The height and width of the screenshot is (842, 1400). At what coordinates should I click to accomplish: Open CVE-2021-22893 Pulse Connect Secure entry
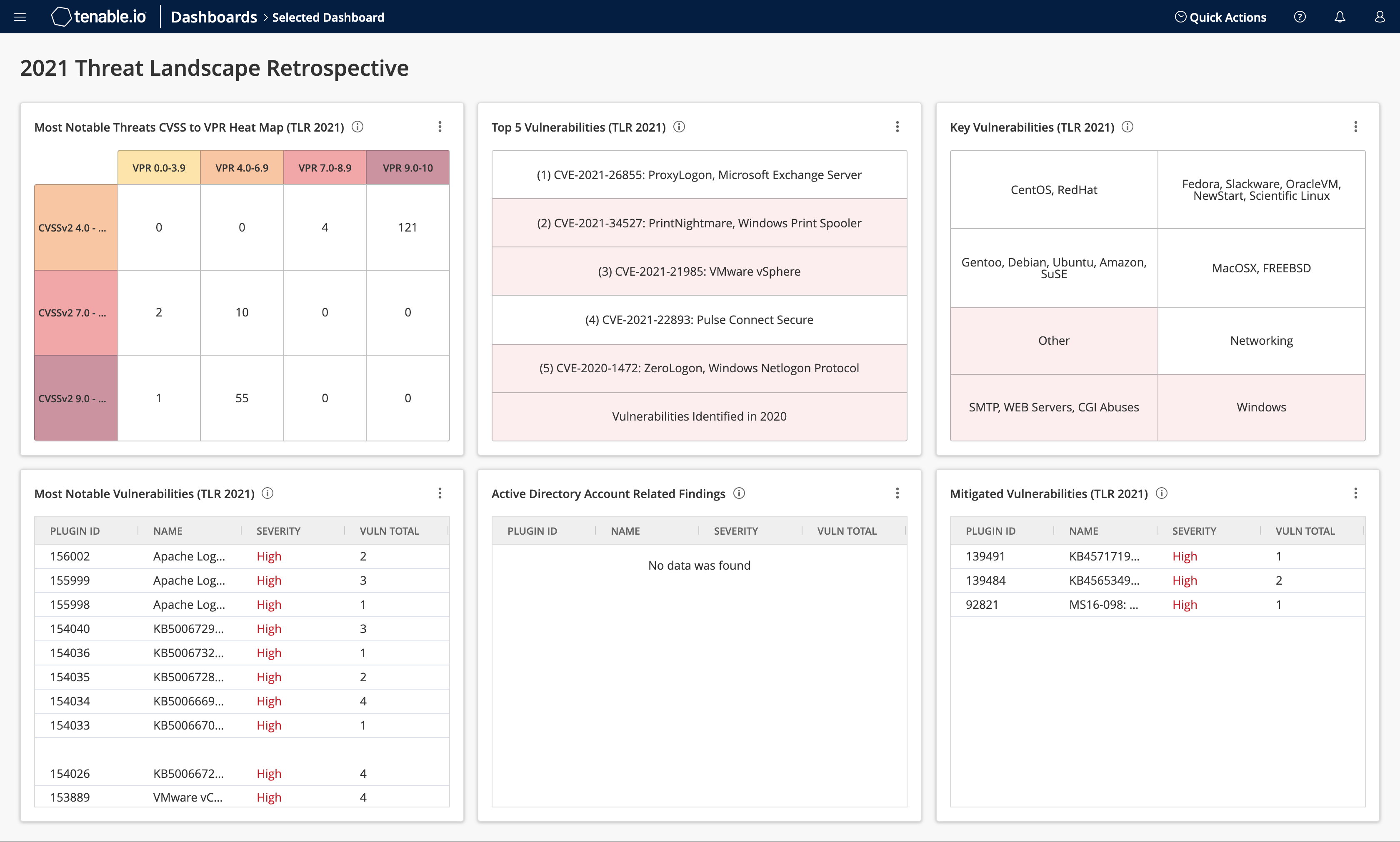(700, 319)
